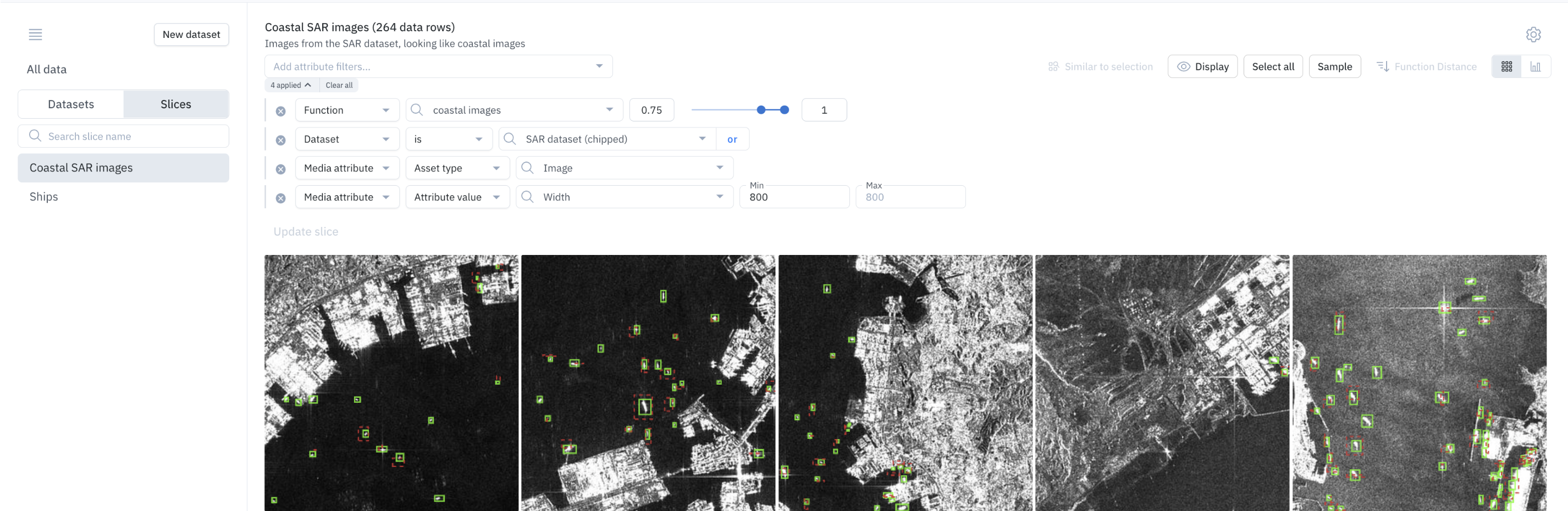Collapse the 4 applied filters chevron
The height and width of the screenshot is (511, 1568).
point(308,85)
